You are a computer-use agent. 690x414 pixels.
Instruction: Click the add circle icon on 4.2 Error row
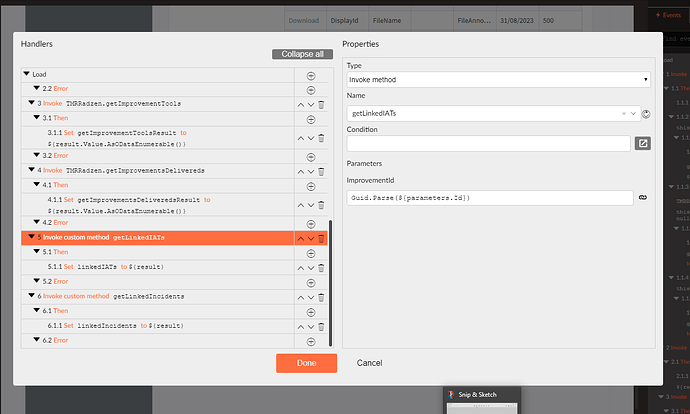tap(311, 224)
